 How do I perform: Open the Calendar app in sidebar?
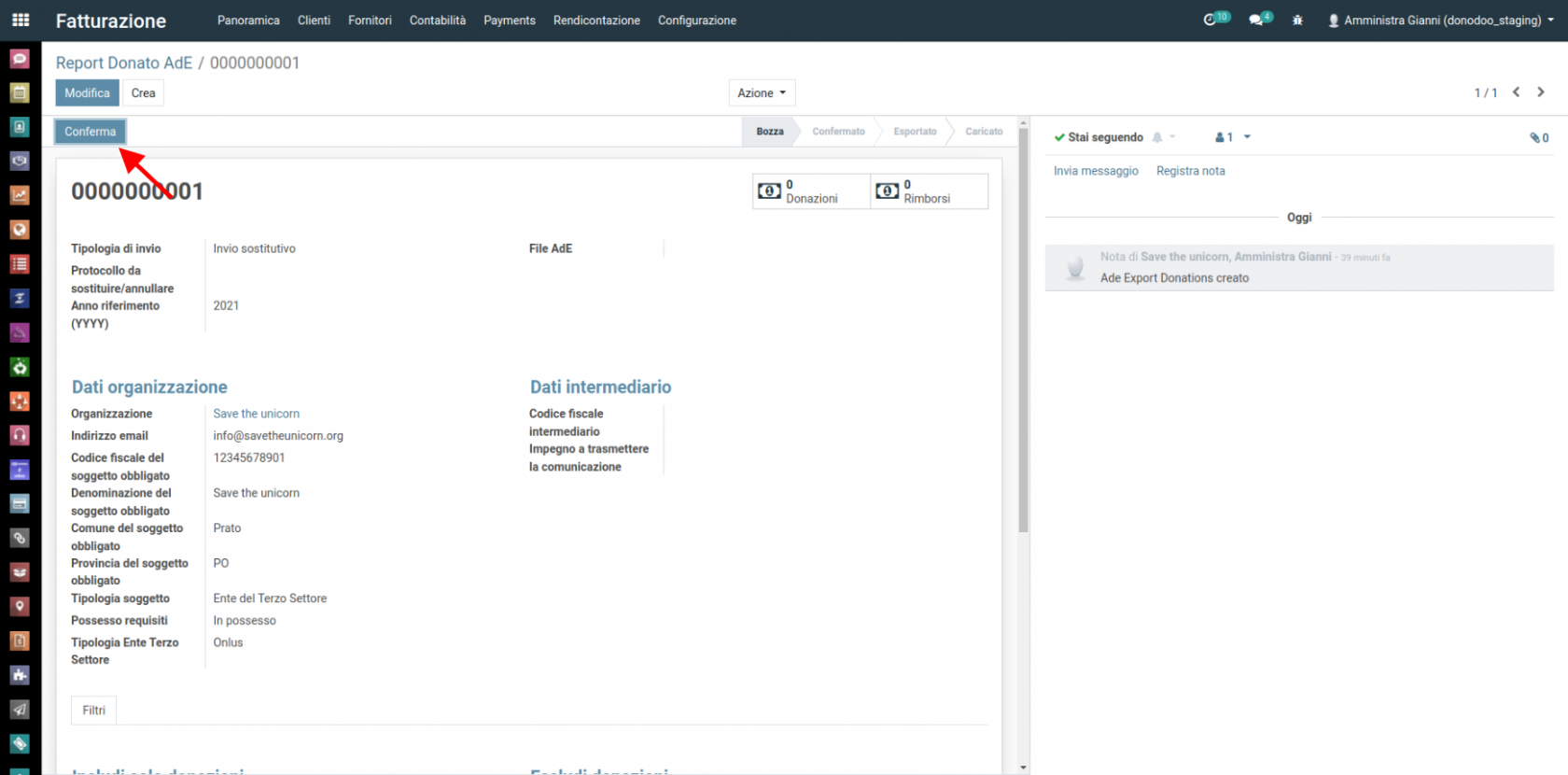pyautogui.click(x=20, y=92)
